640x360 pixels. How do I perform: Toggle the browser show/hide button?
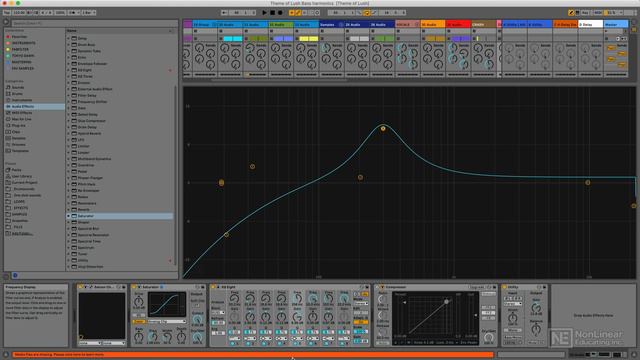[6, 23]
